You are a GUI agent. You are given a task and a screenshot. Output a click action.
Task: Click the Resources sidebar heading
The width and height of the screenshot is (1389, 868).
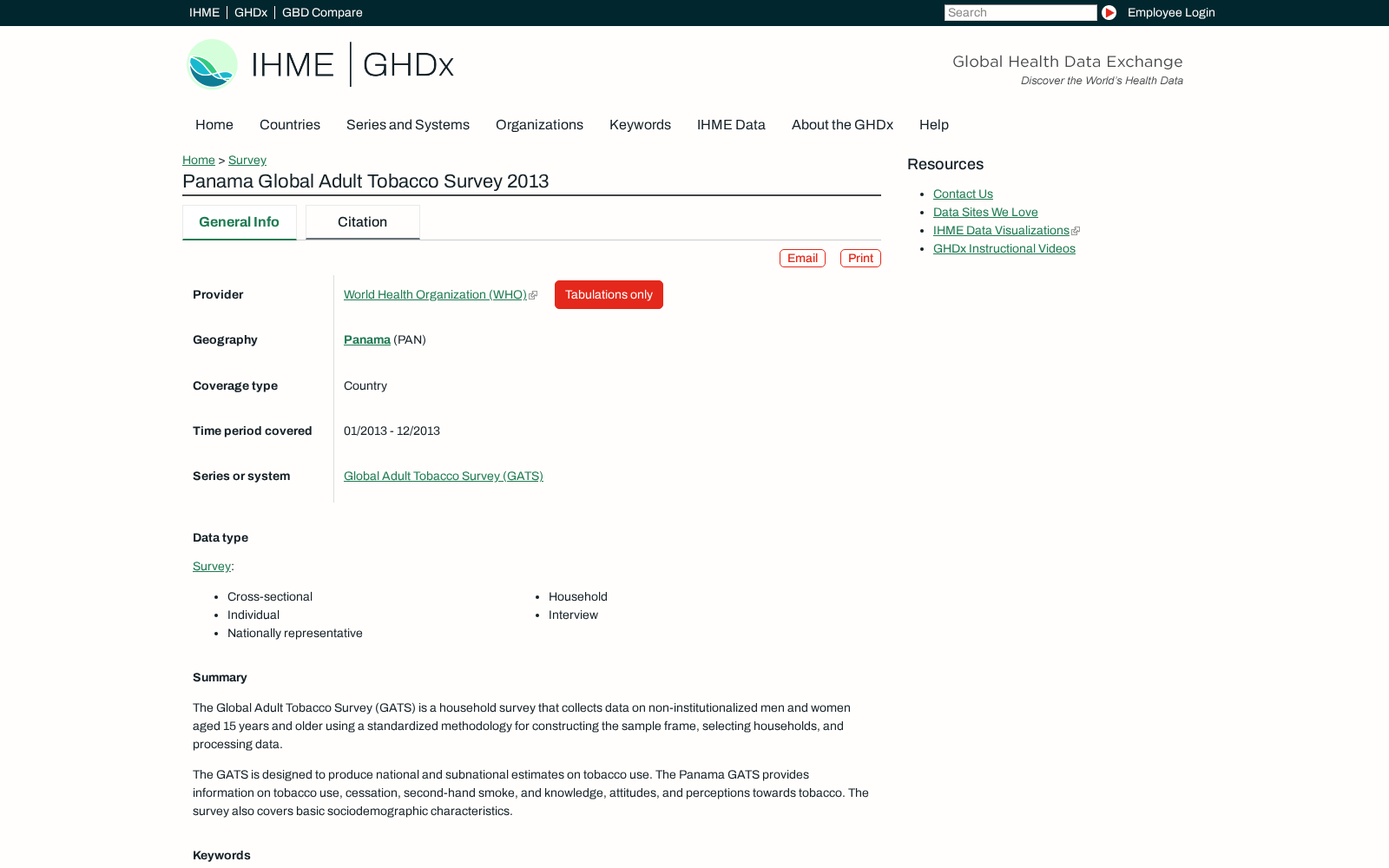click(x=945, y=165)
